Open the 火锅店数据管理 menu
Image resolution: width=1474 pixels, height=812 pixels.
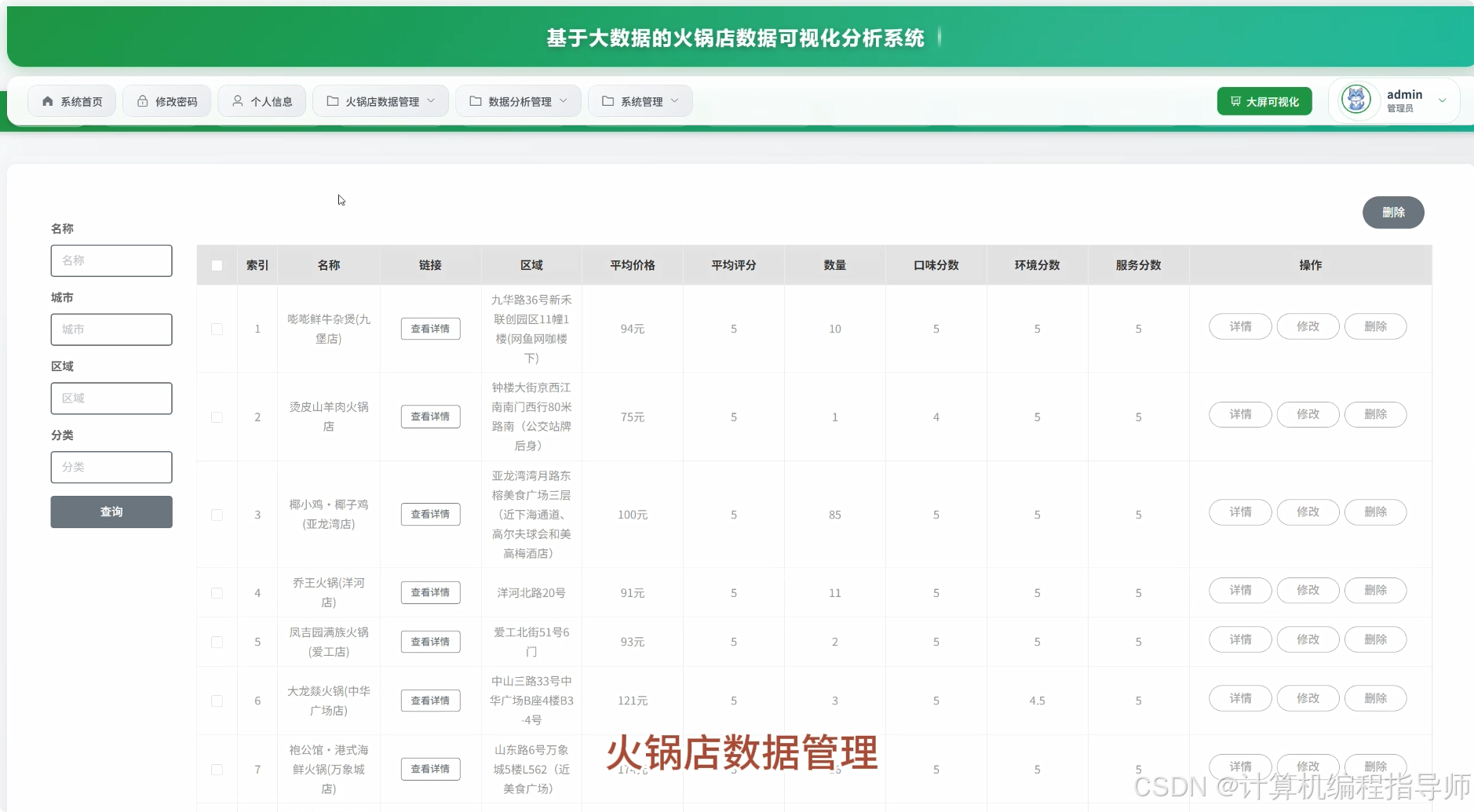pos(381,101)
